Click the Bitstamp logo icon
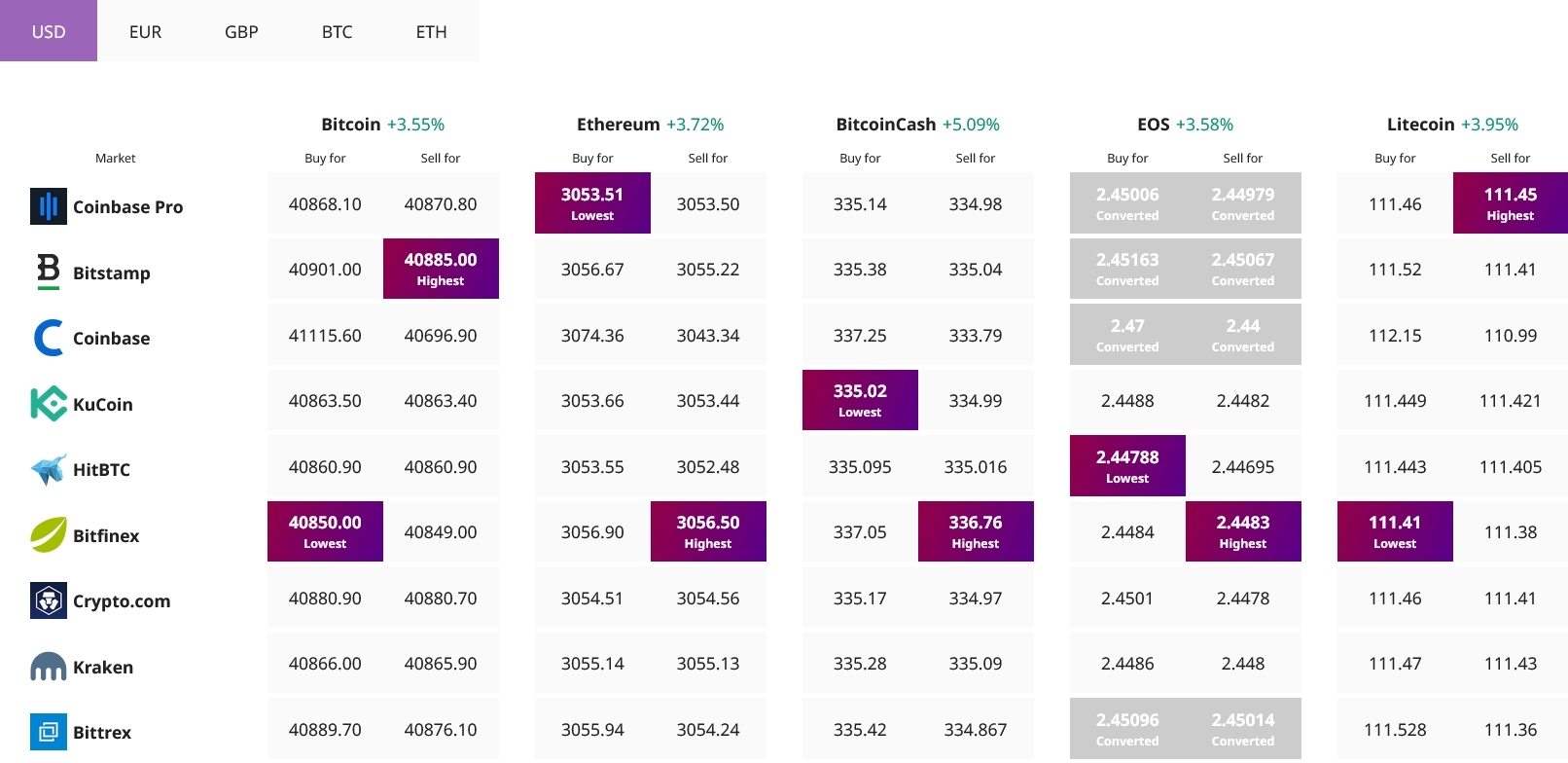The height and width of the screenshot is (763, 1568). tap(49, 272)
